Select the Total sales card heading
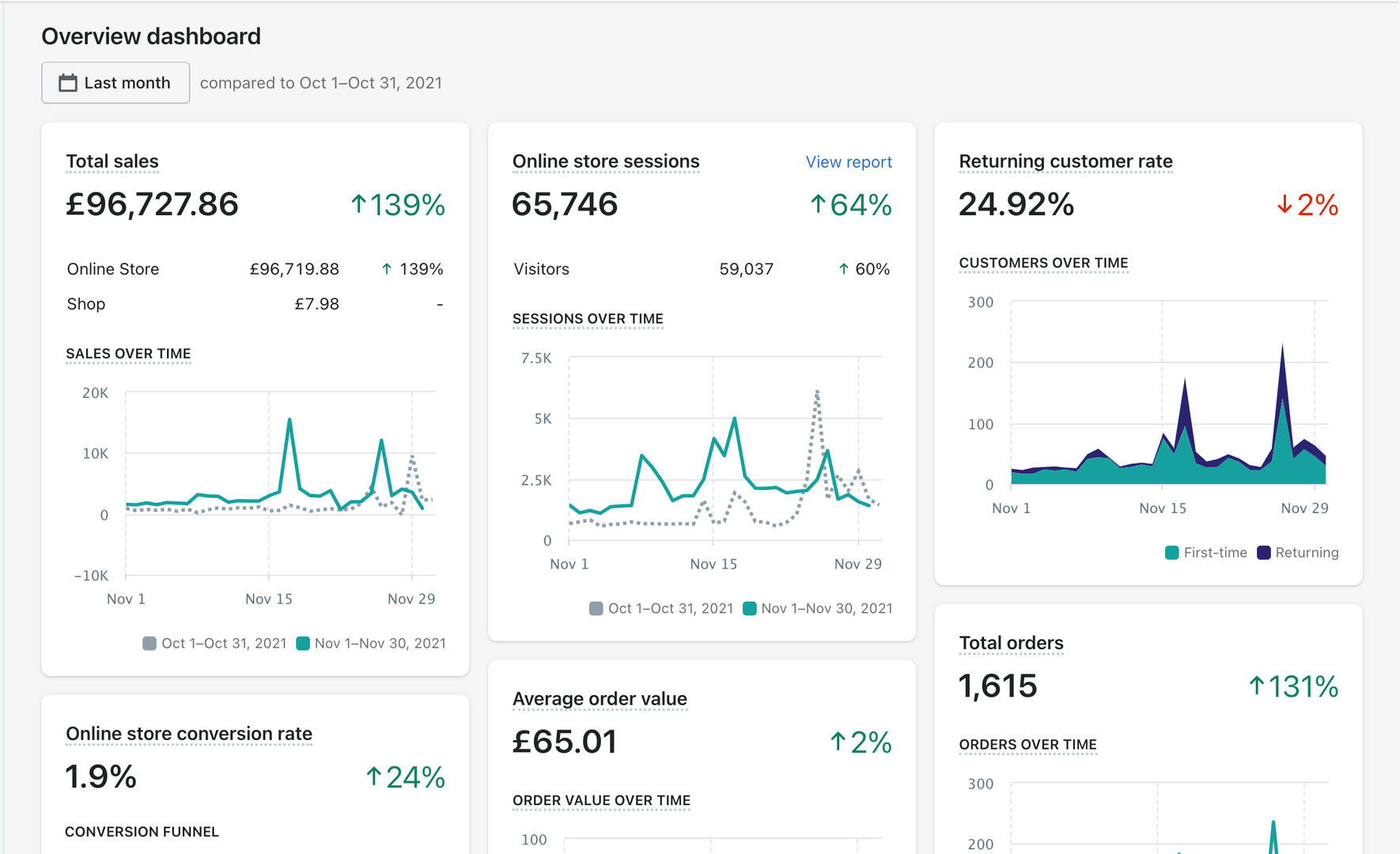The width and height of the screenshot is (1400, 854). [x=112, y=161]
